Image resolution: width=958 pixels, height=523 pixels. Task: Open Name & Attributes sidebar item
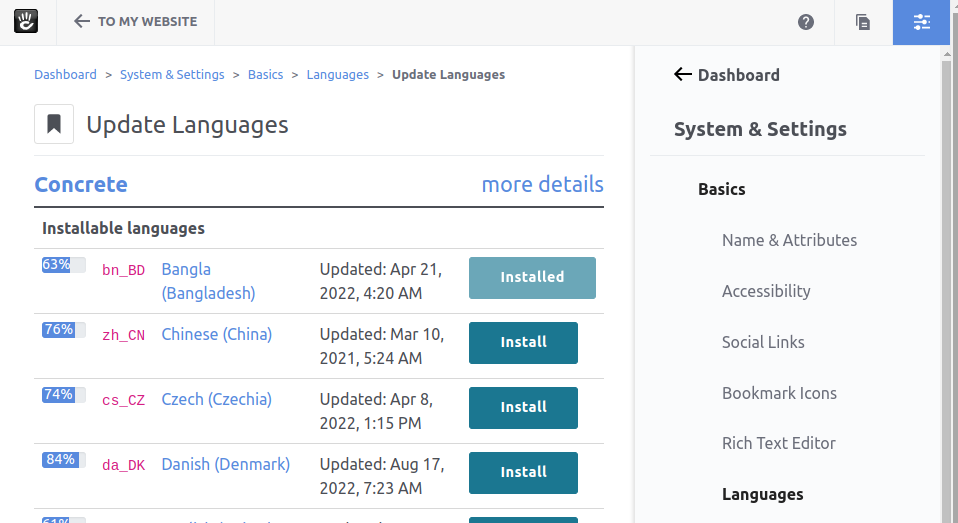pos(789,240)
